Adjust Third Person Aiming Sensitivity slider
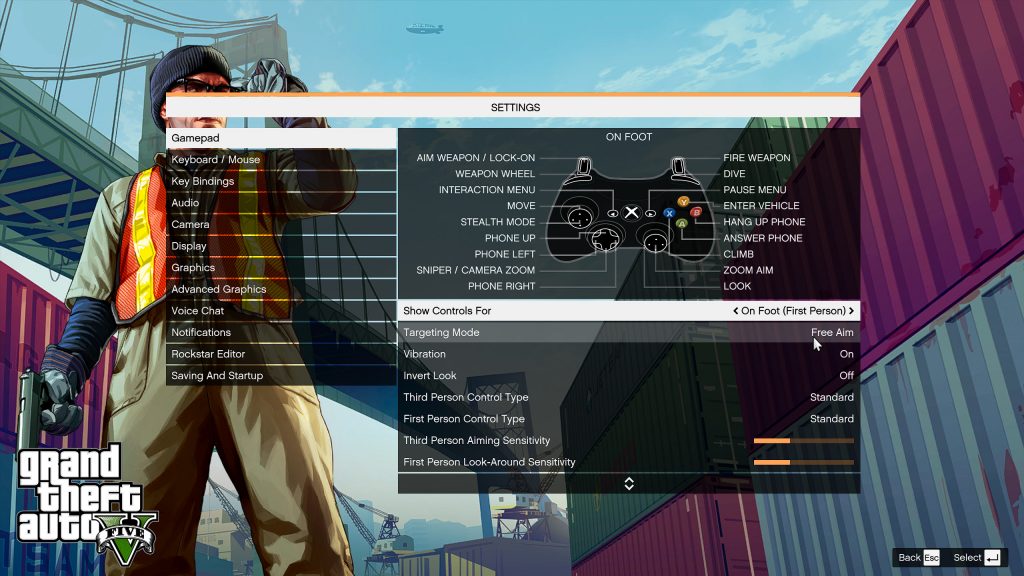 tap(803, 441)
